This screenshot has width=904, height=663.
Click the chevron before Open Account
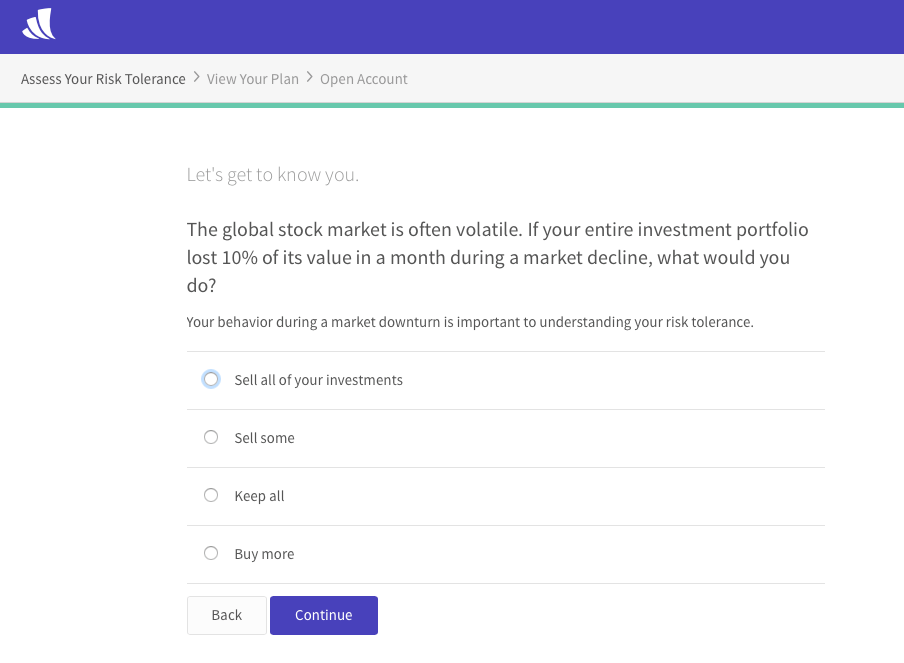point(310,78)
